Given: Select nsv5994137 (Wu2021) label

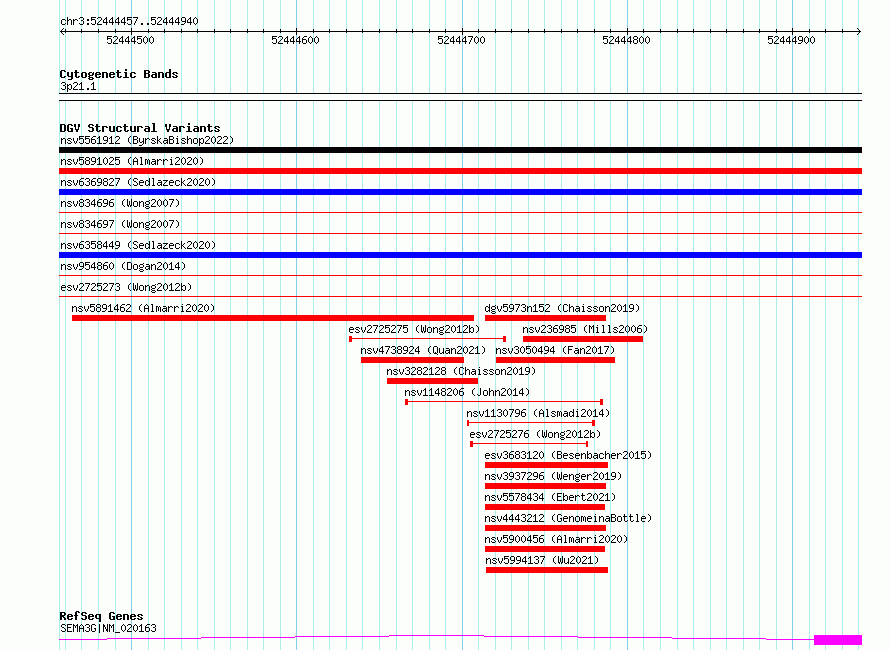Looking at the screenshot, I should click(542, 560).
